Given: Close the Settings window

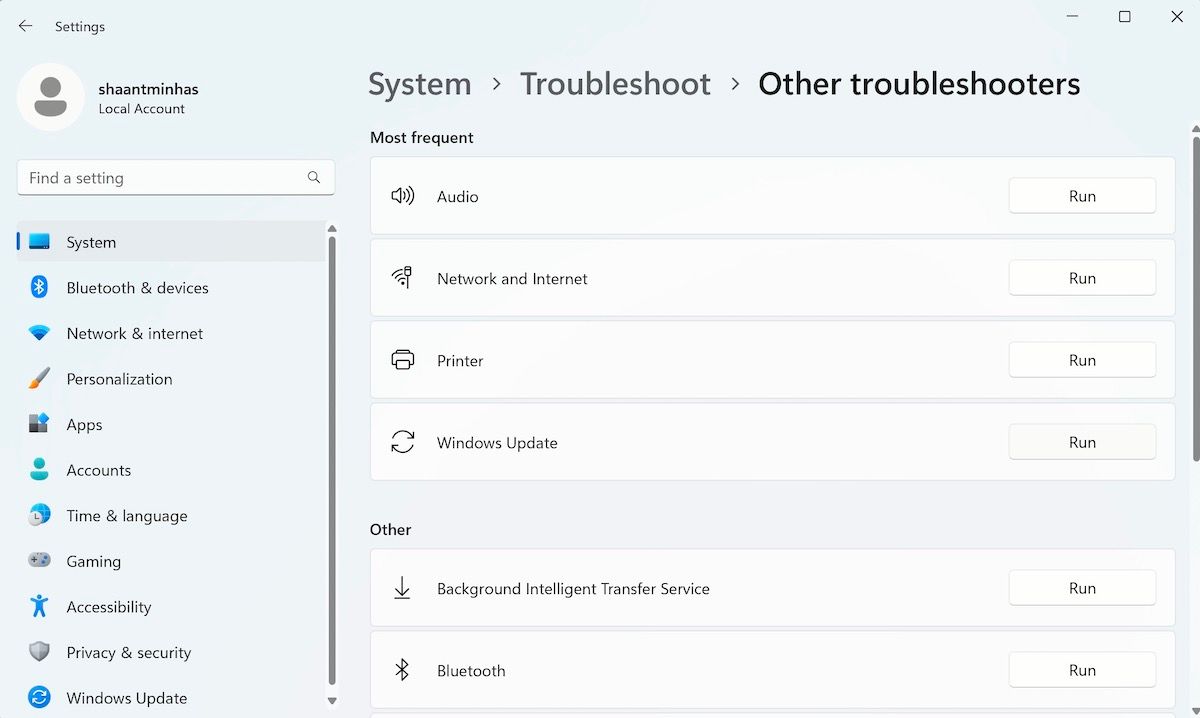Looking at the screenshot, I should coord(1177,17).
